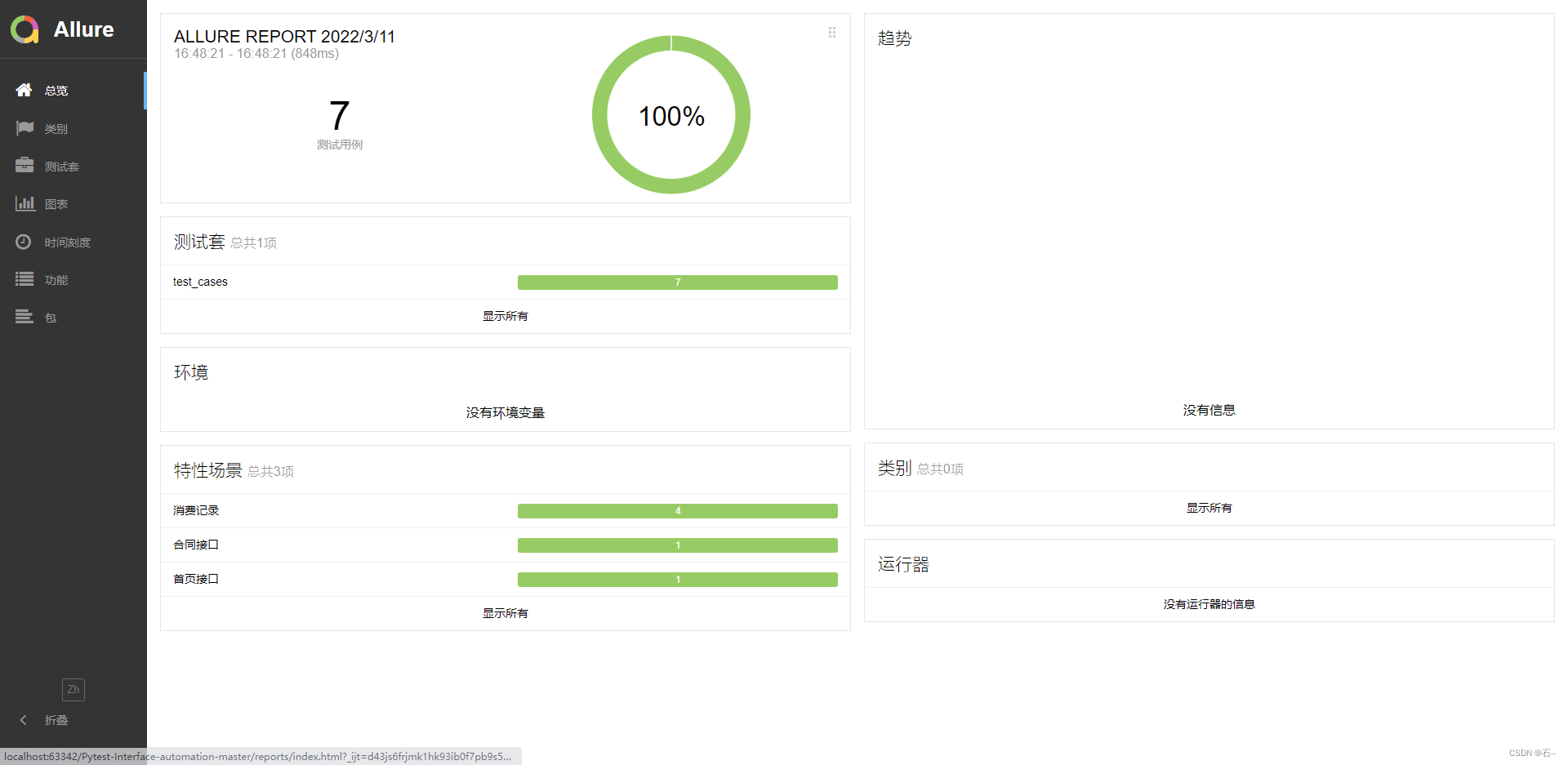Click the green bar for 首页接口
Viewport: 1568px width, 765px height.
(x=678, y=580)
